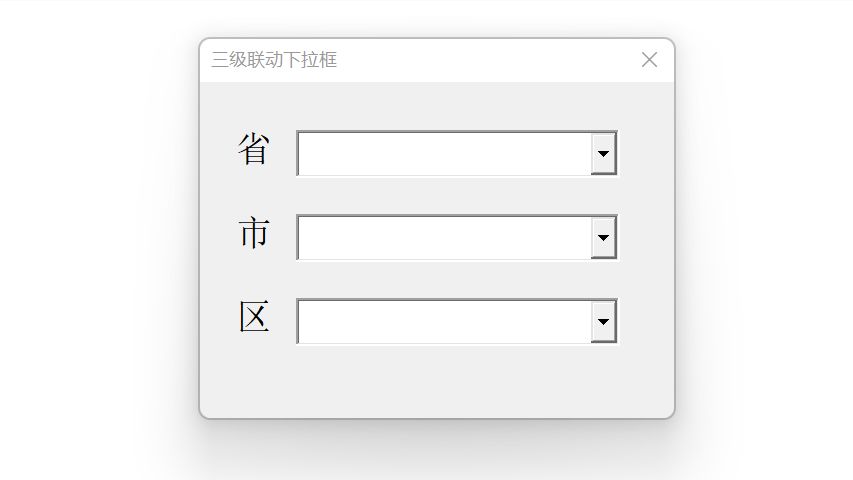853x480 pixels.
Task: Click the 省 label character
Action: tap(253, 150)
